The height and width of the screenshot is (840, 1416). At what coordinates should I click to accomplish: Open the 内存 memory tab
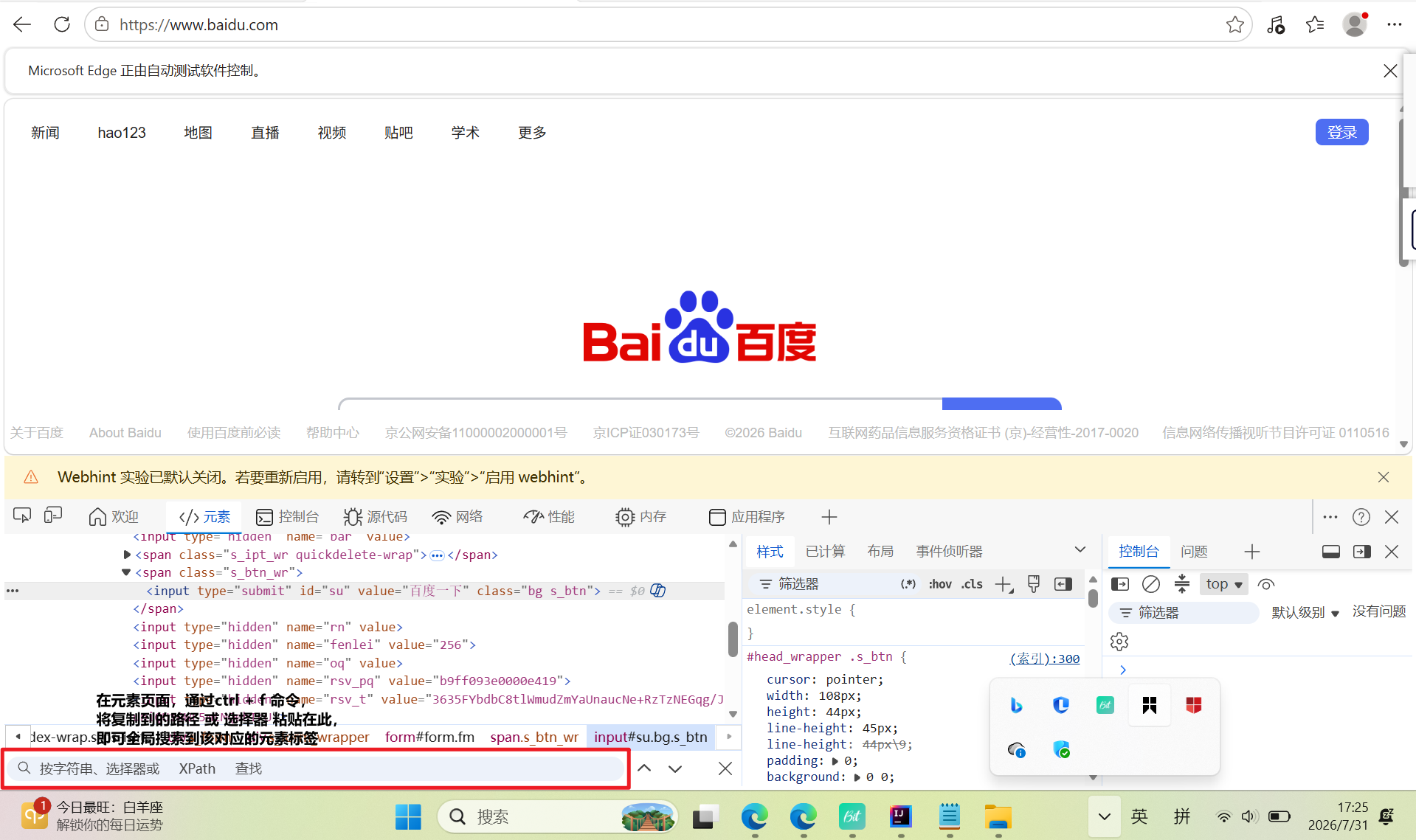click(641, 517)
